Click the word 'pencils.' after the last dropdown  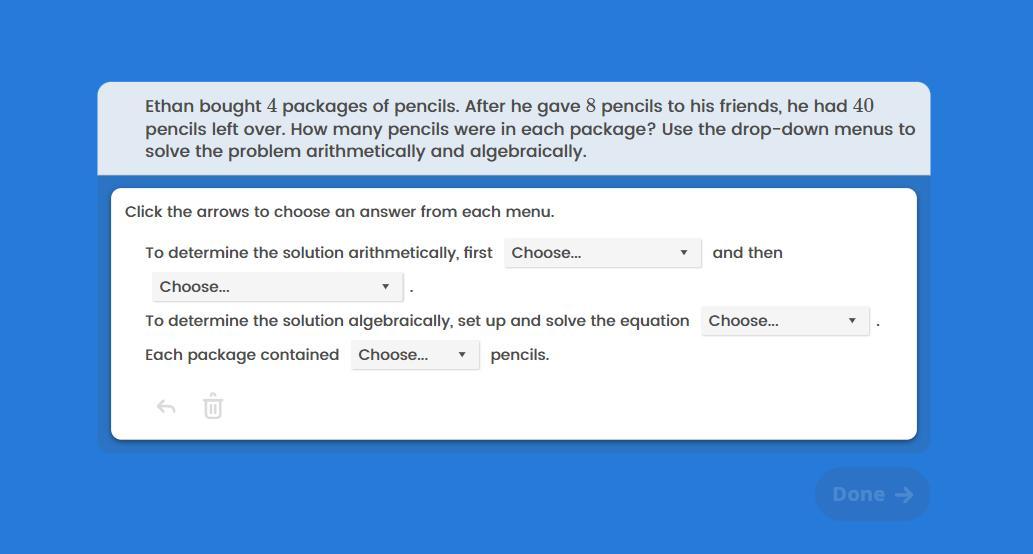click(519, 355)
